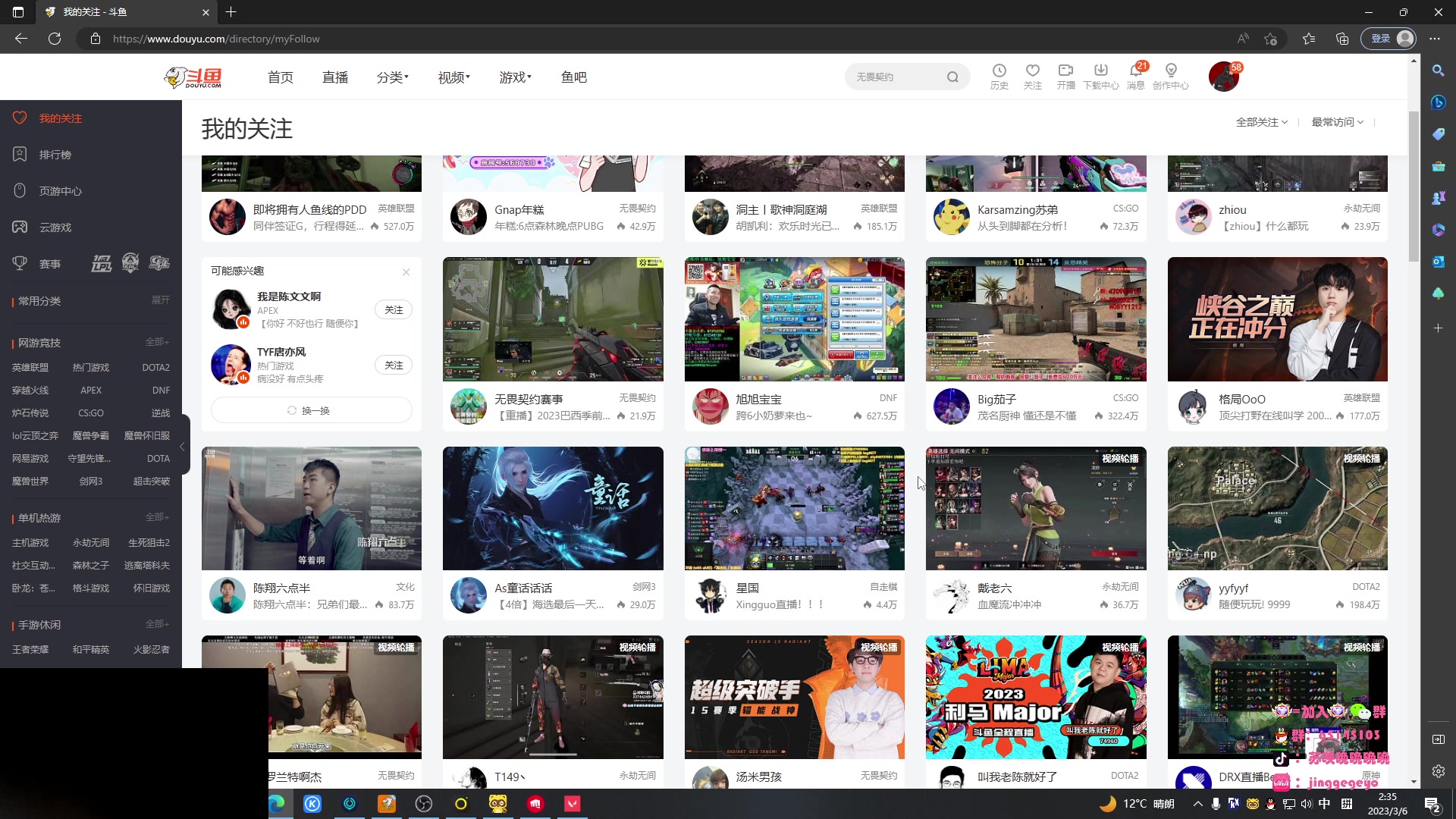Open the 最常访问 sort dropdown
Screen dimensions: 1456x819
(x=1337, y=122)
